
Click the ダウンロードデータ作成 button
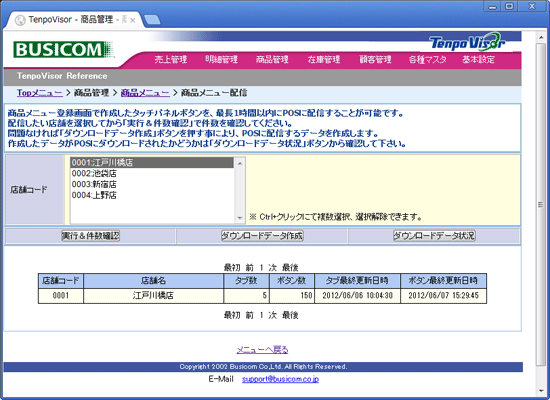(x=262, y=235)
